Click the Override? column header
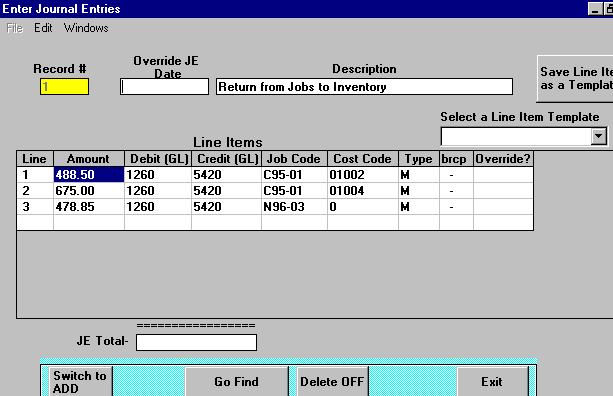 click(x=504, y=159)
